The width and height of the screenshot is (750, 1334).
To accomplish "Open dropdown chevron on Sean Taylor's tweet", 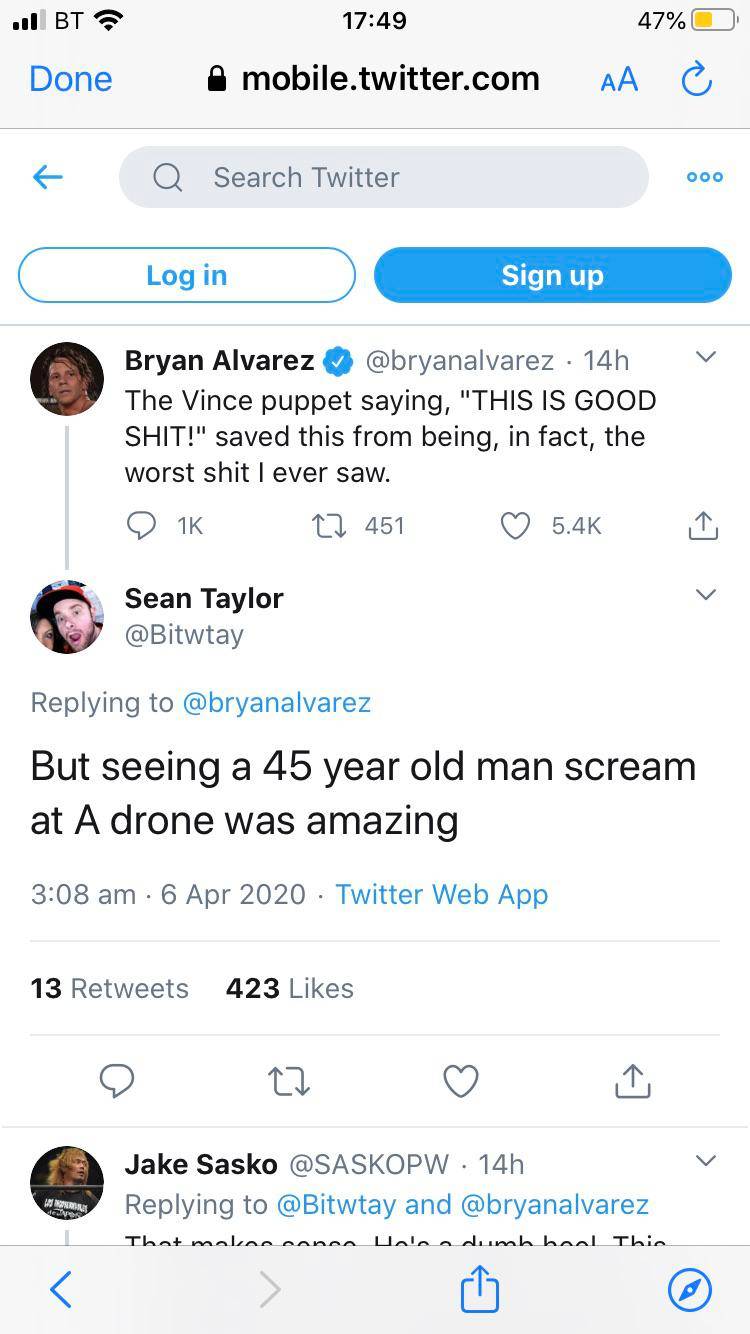I will [x=705, y=595].
